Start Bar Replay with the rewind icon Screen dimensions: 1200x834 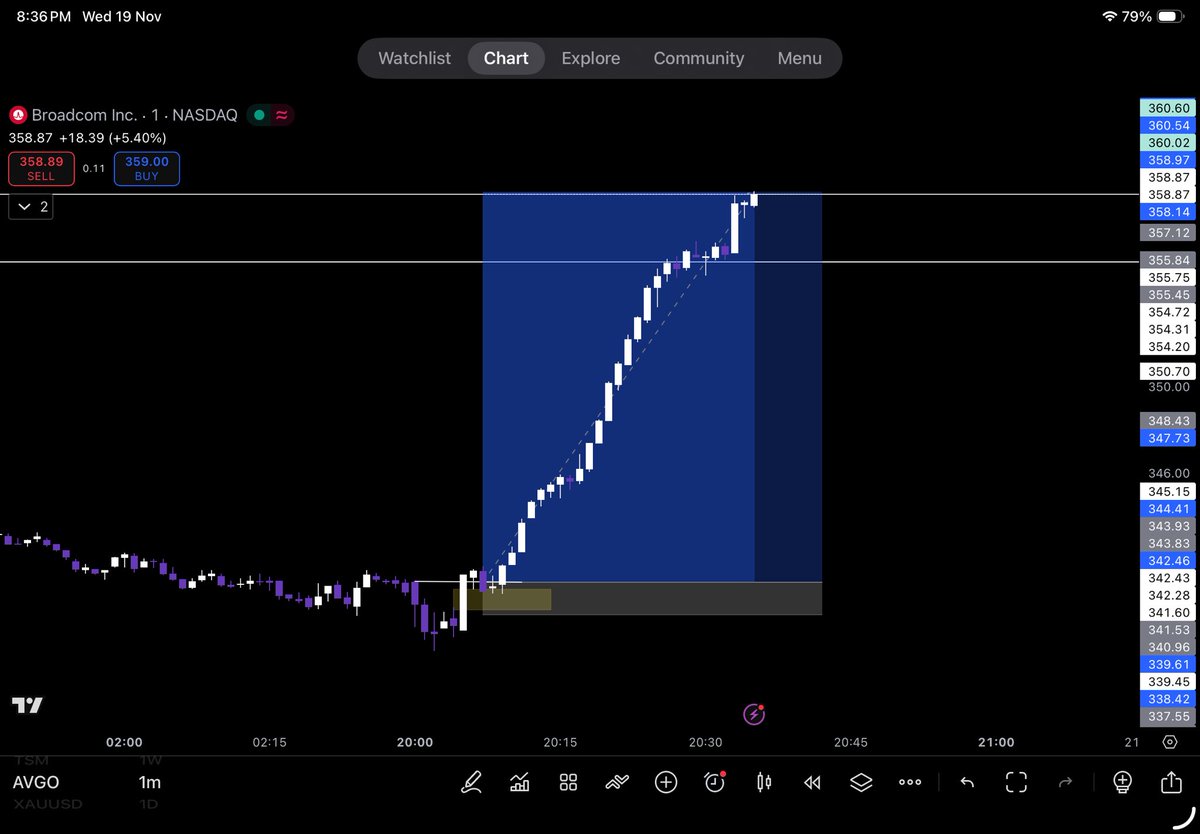[811, 782]
